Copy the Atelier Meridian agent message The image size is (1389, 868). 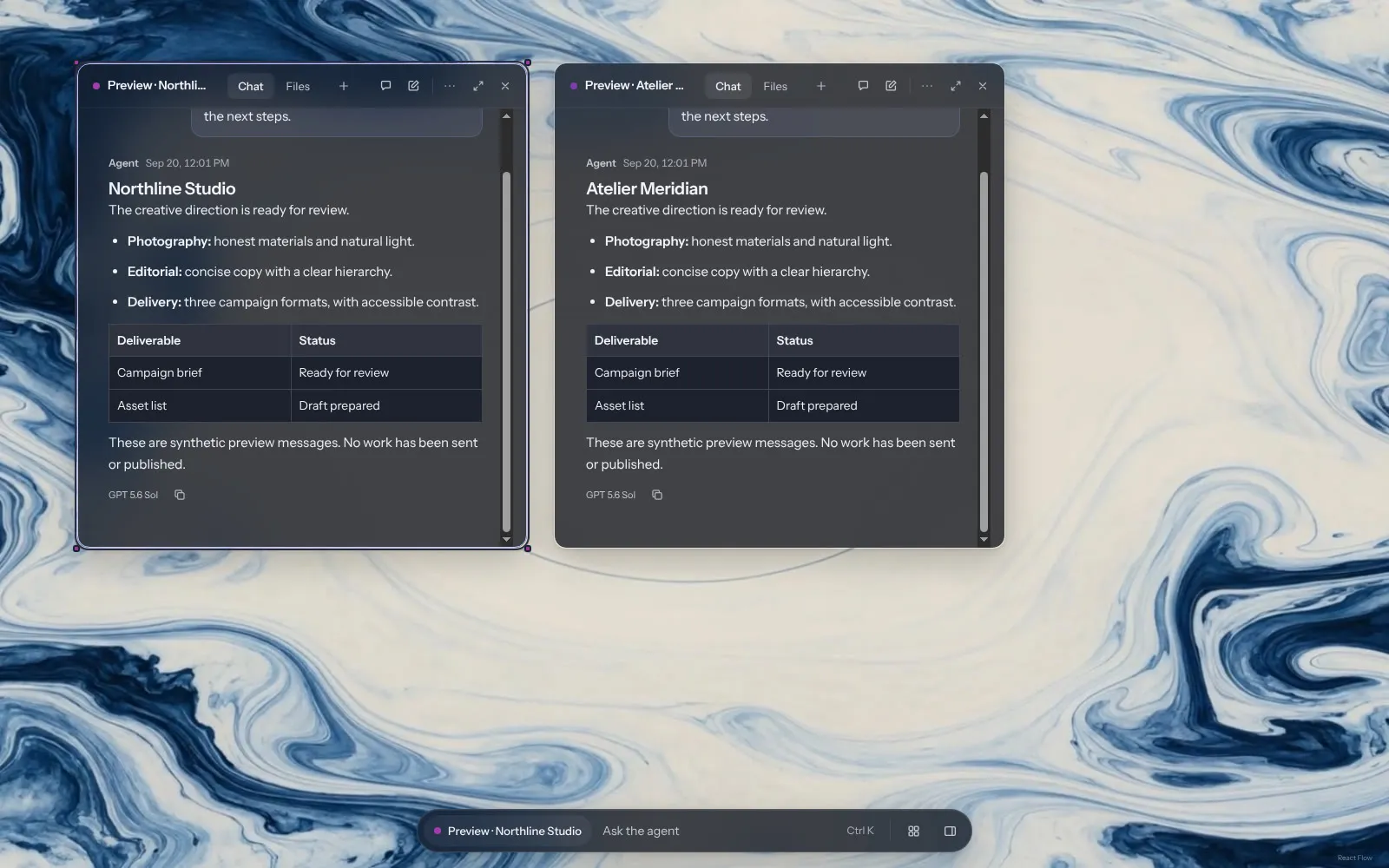[657, 495]
